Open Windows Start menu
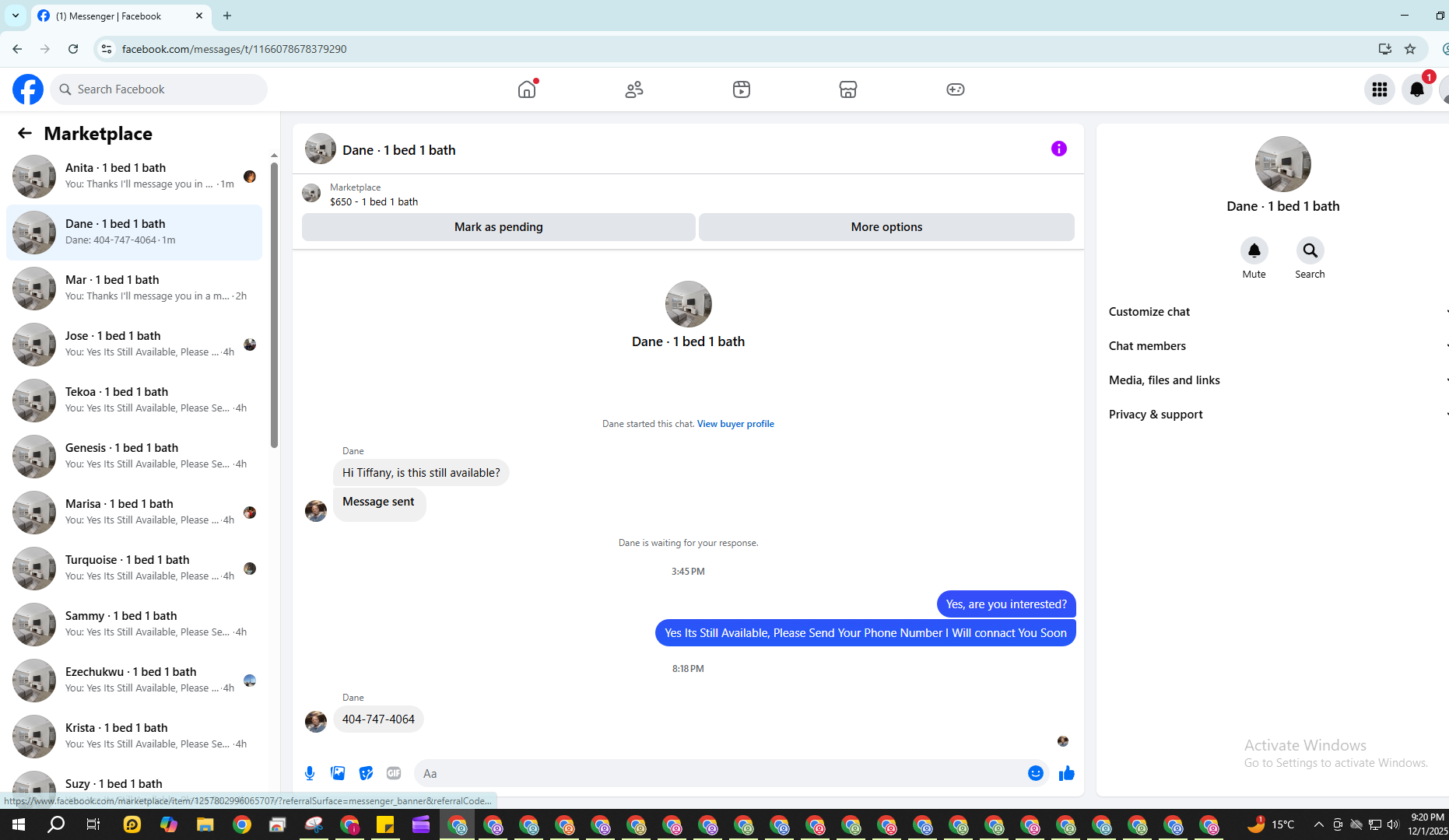The width and height of the screenshot is (1449, 840). 19,824
